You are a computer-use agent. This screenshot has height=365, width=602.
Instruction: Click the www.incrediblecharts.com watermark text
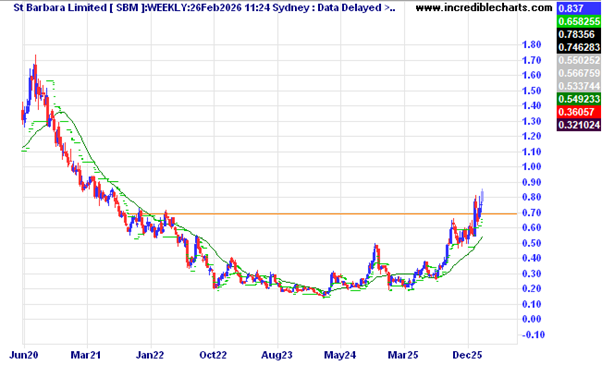click(483, 7)
